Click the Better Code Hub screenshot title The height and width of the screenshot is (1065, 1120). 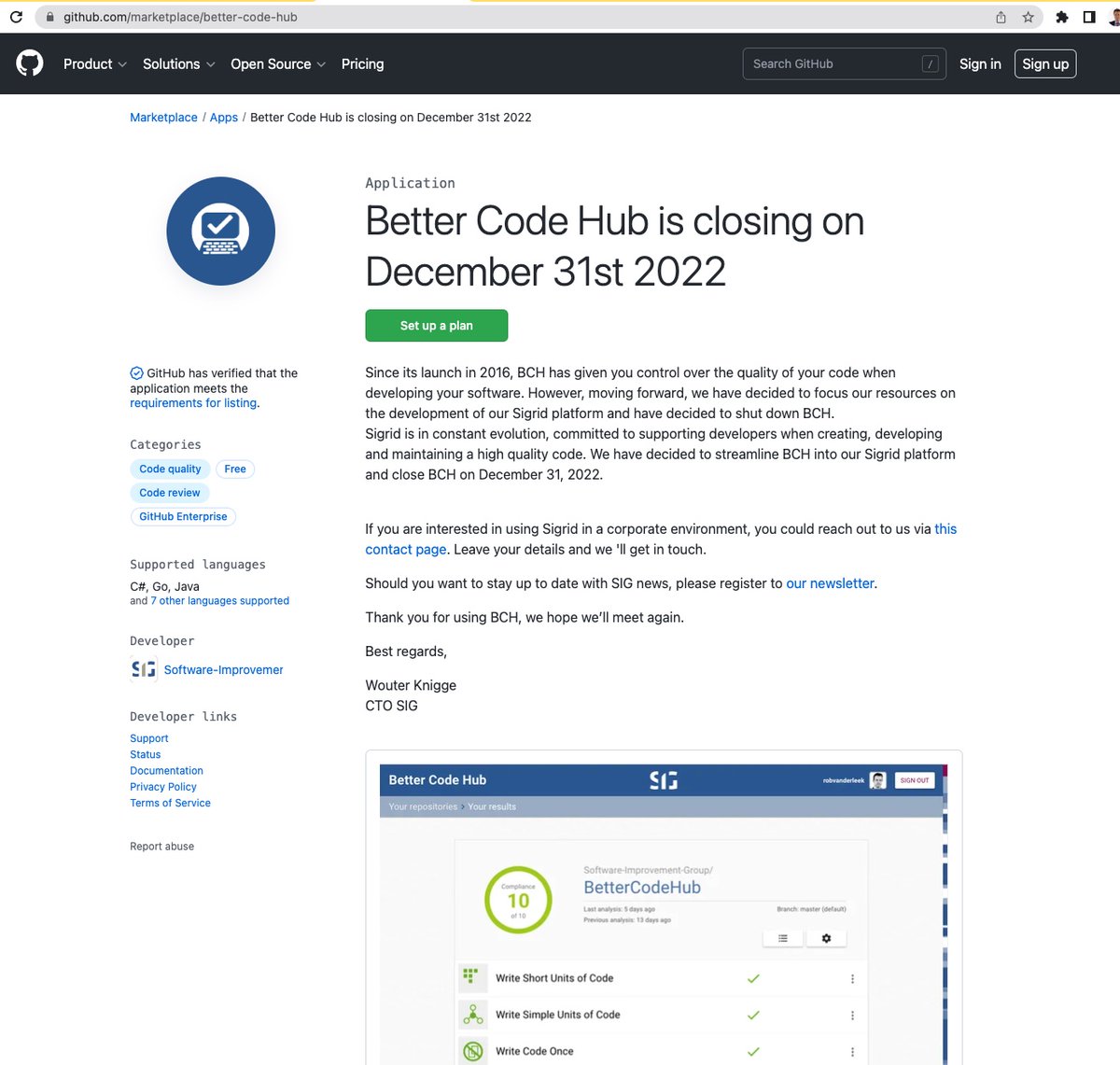tap(438, 780)
